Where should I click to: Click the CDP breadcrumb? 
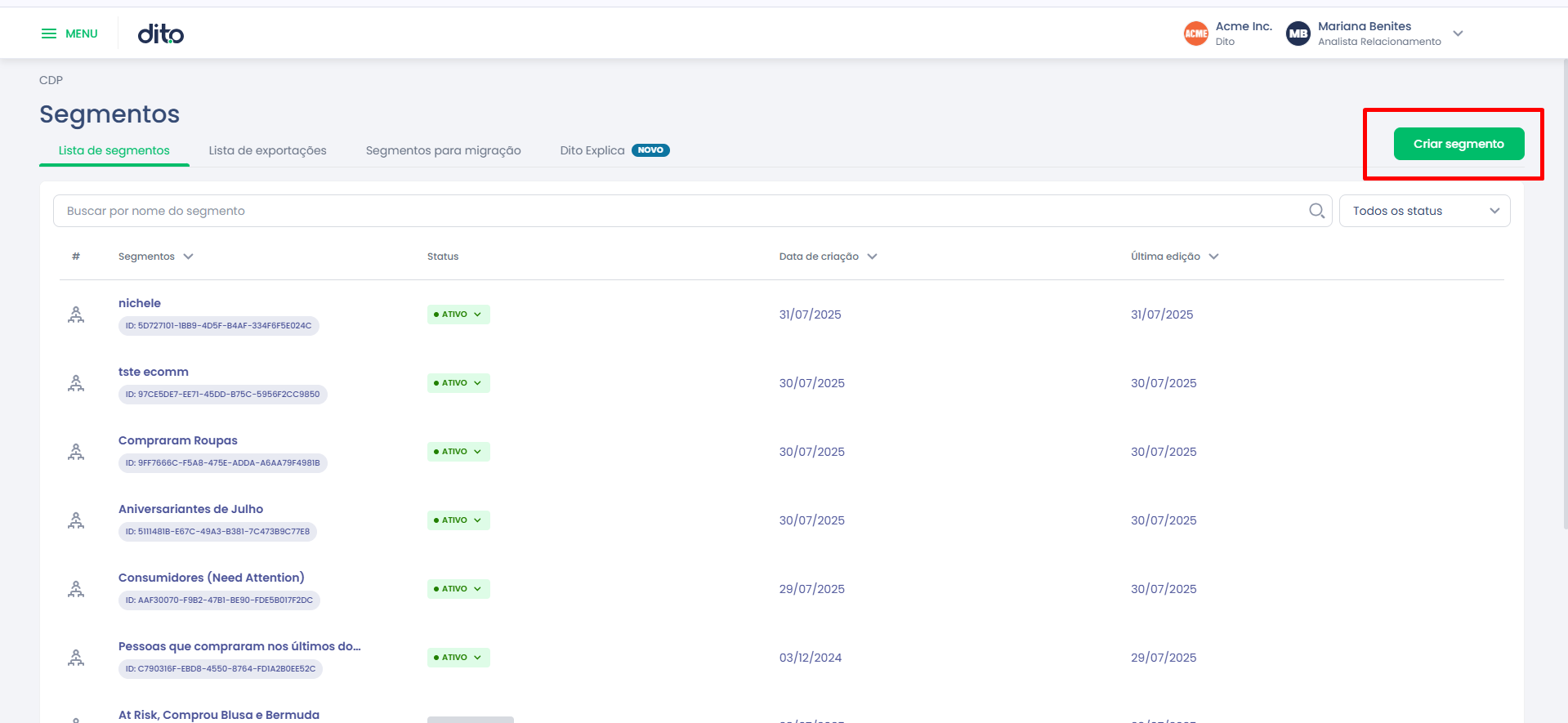(x=51, y=80)
